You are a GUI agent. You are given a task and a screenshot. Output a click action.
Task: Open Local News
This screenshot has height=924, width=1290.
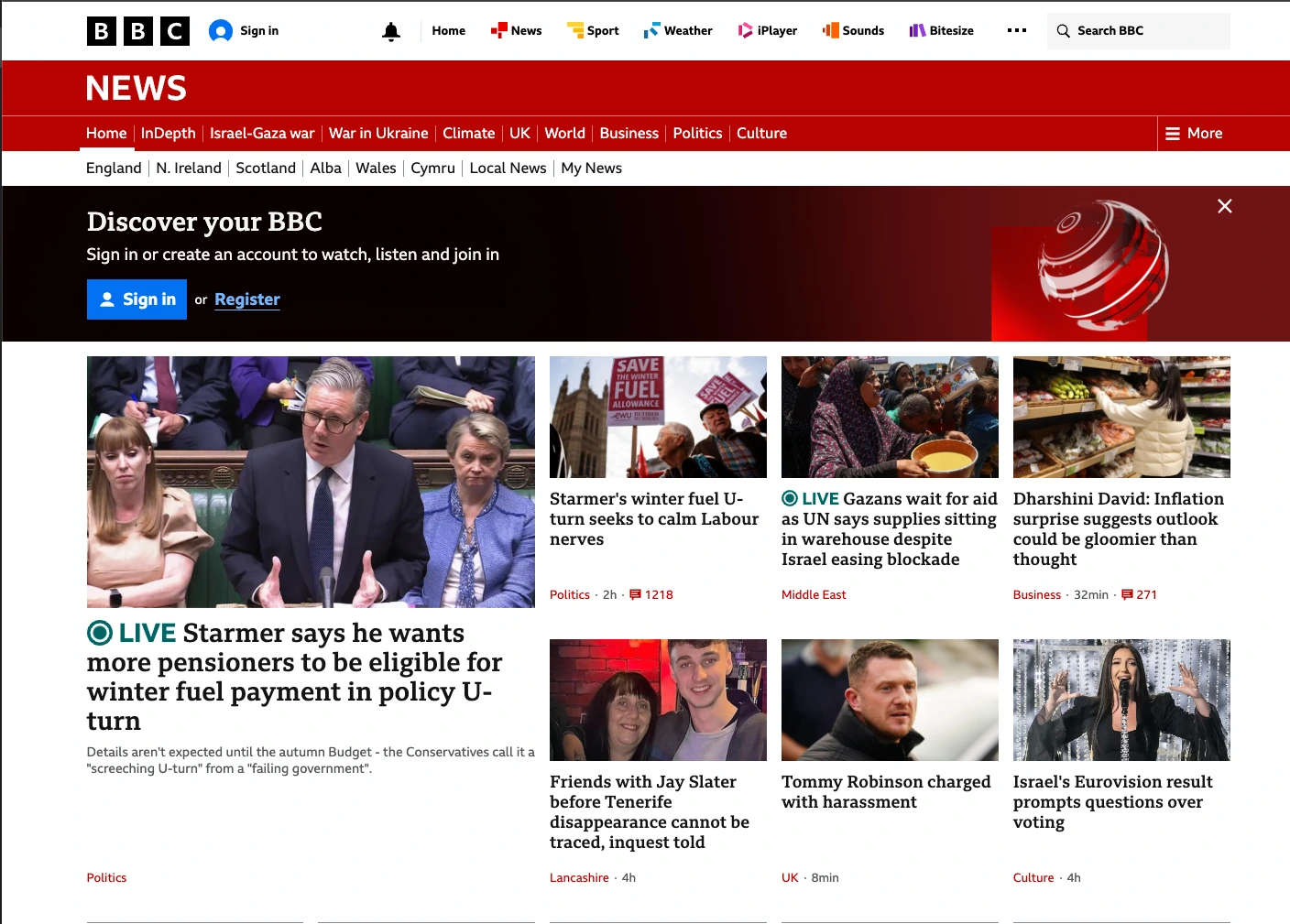coord(508,168)
